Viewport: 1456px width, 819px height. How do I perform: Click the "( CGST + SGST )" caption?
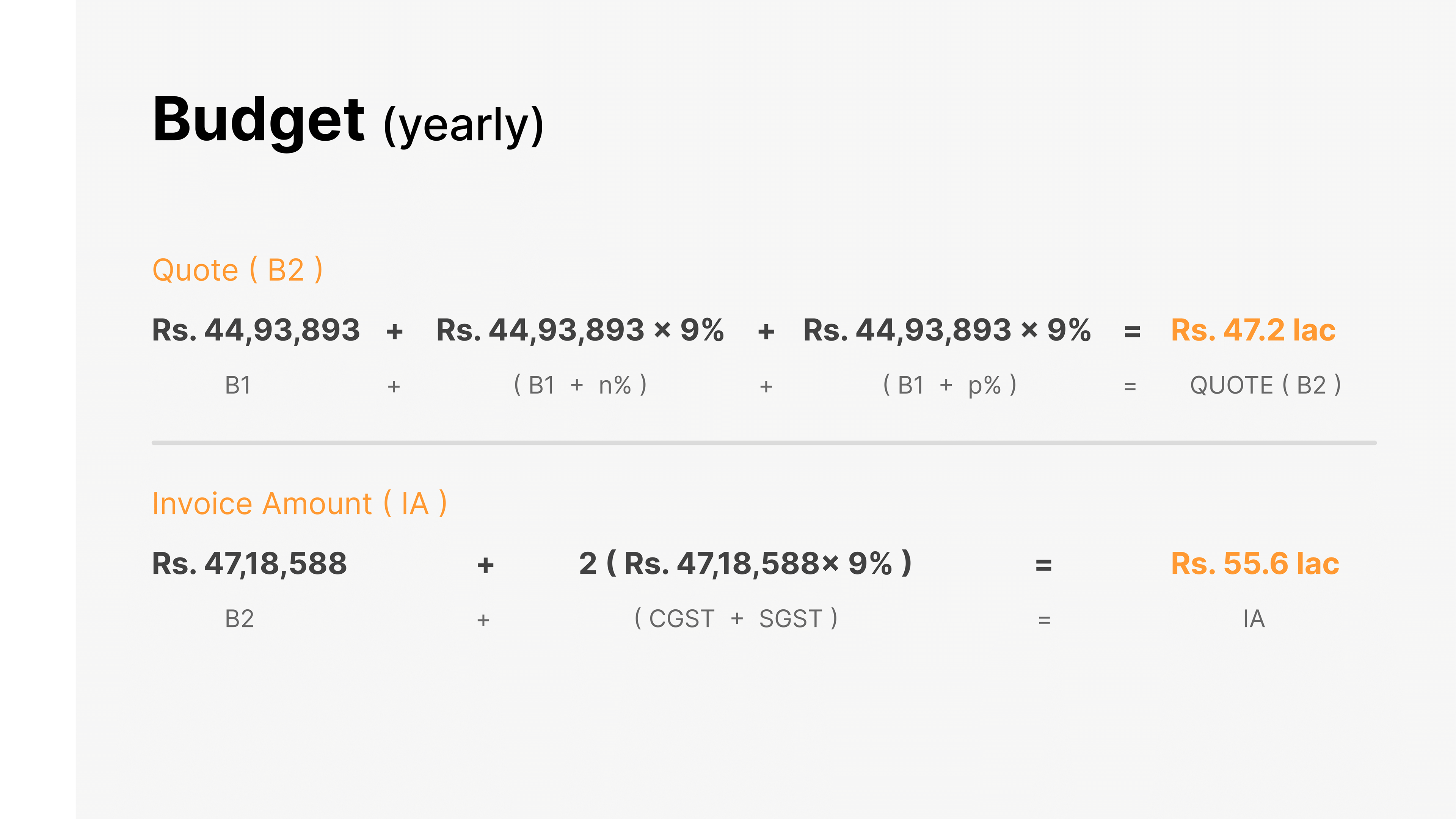tap(736, 619)
